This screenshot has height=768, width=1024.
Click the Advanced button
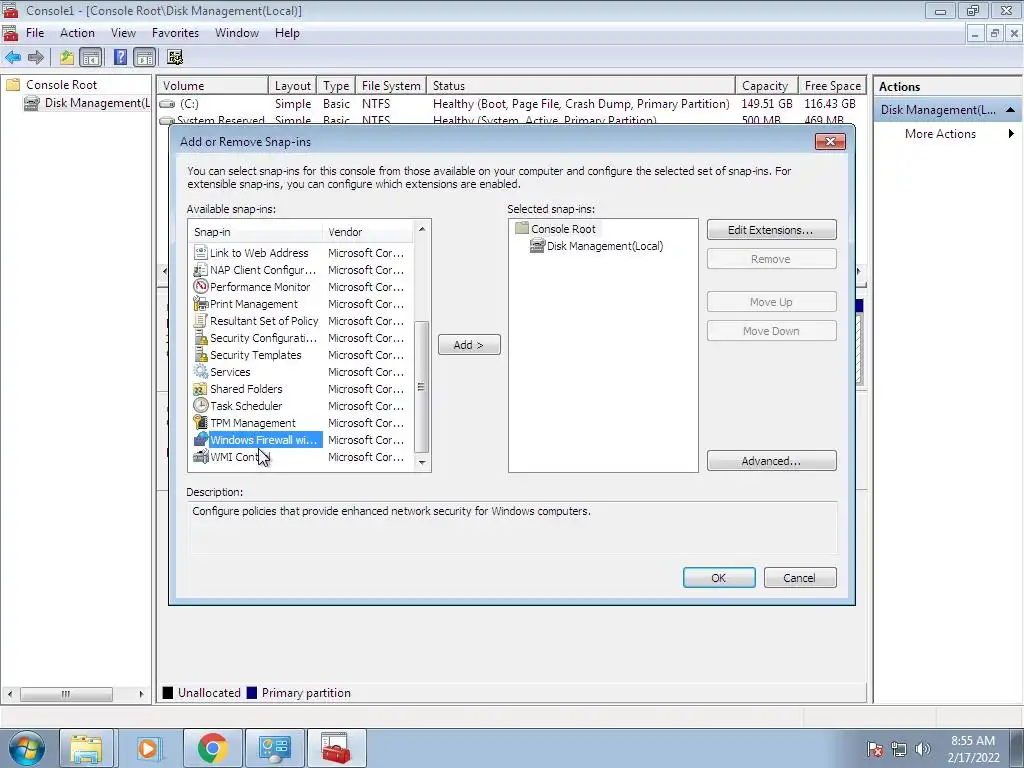click(771, 461)
